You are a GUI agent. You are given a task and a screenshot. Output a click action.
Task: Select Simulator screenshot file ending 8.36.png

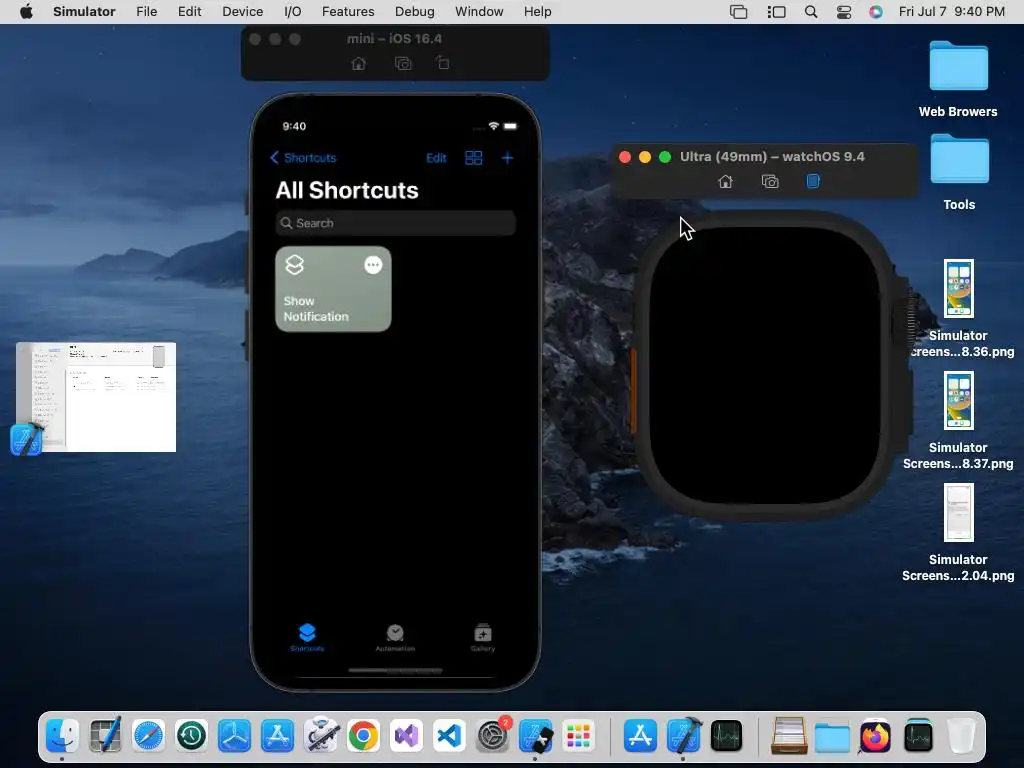pos(958,289)
